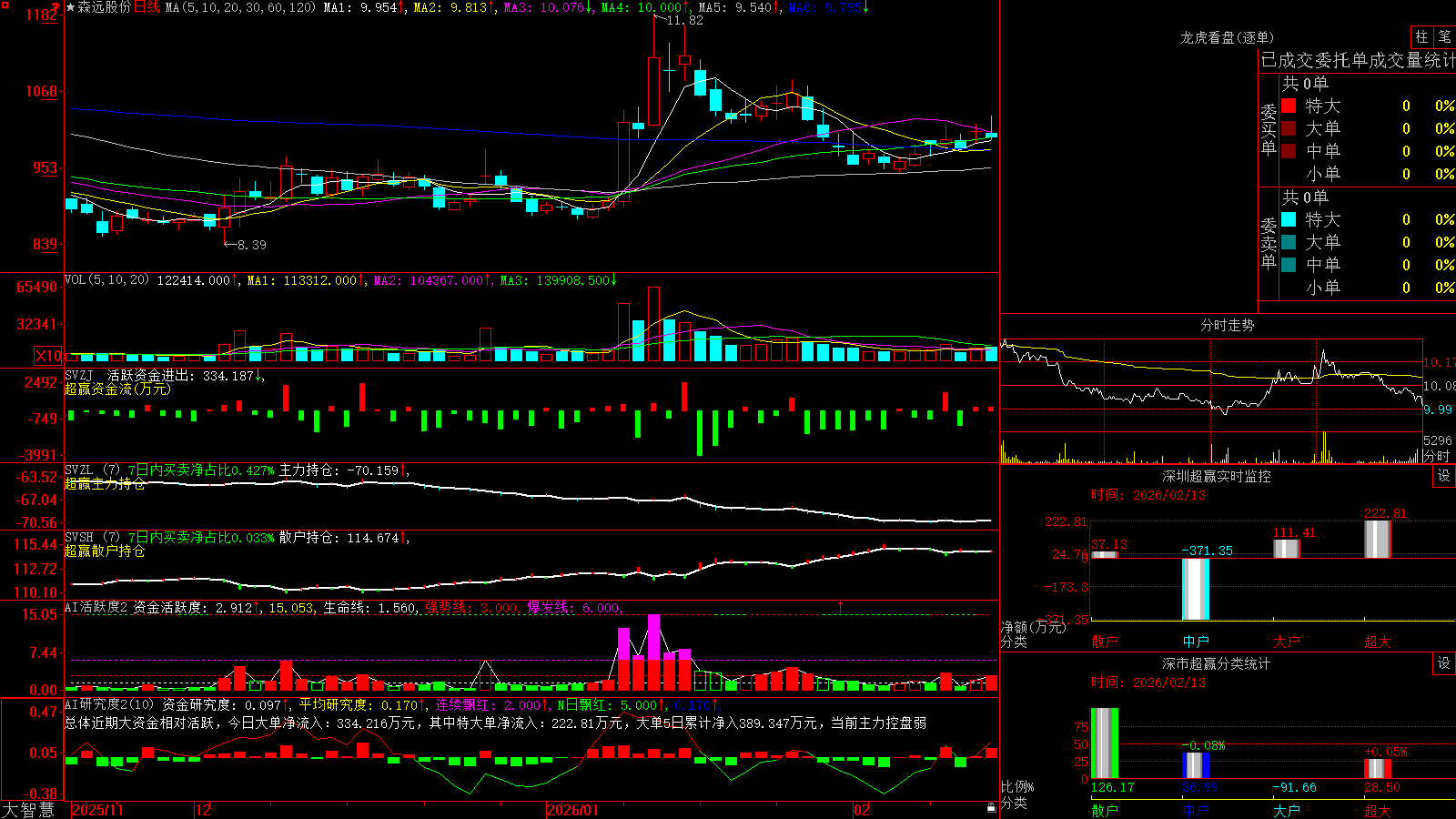Click the 活跃资金进出: 334.187 value
The width and height of the screenshot is (1456, 819).
click(181, 375)
